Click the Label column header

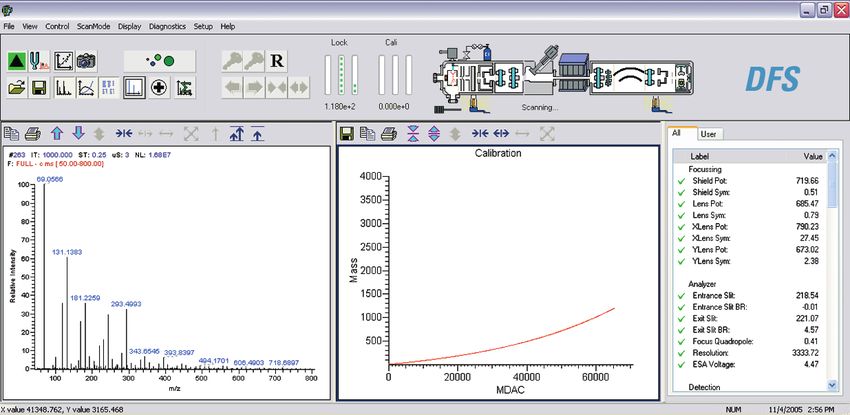[699, 156]
